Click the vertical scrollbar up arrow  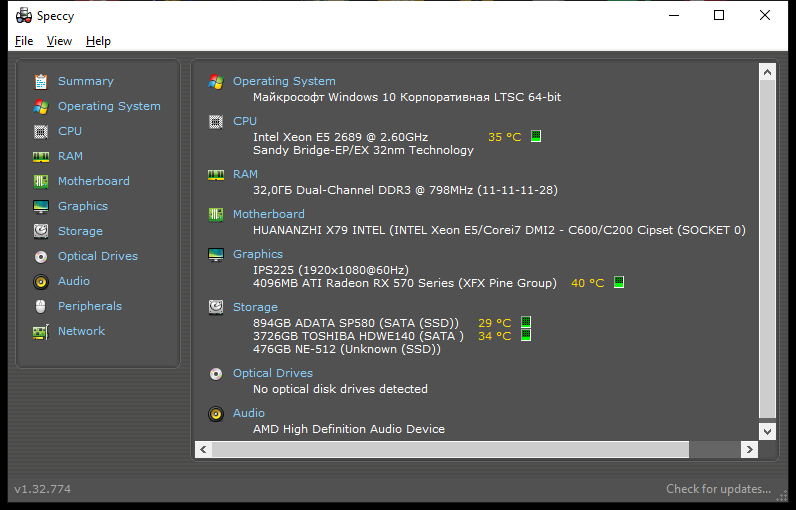tap(767, 72)
